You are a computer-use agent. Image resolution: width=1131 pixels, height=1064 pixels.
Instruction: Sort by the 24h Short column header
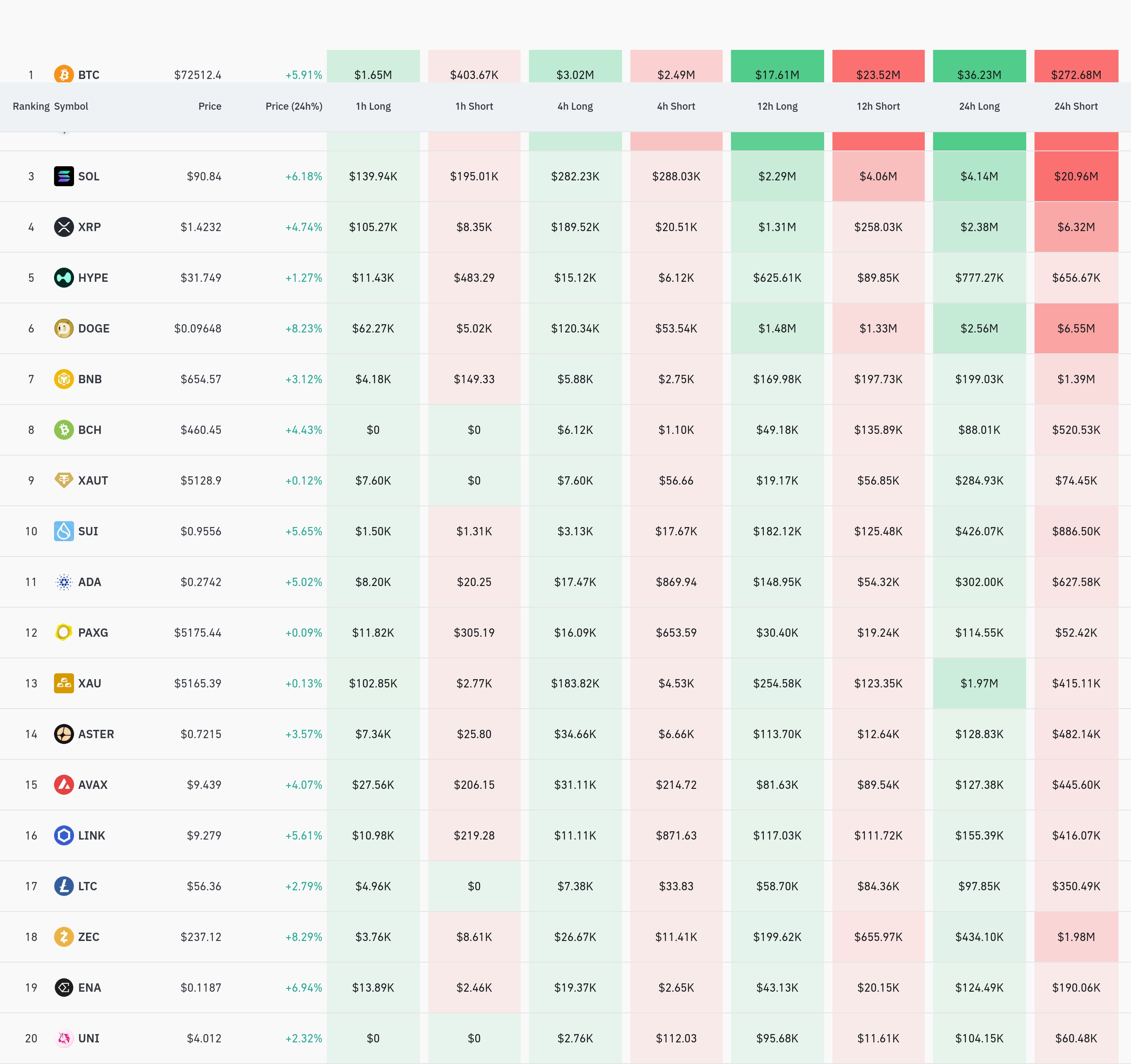(1075, 106)
